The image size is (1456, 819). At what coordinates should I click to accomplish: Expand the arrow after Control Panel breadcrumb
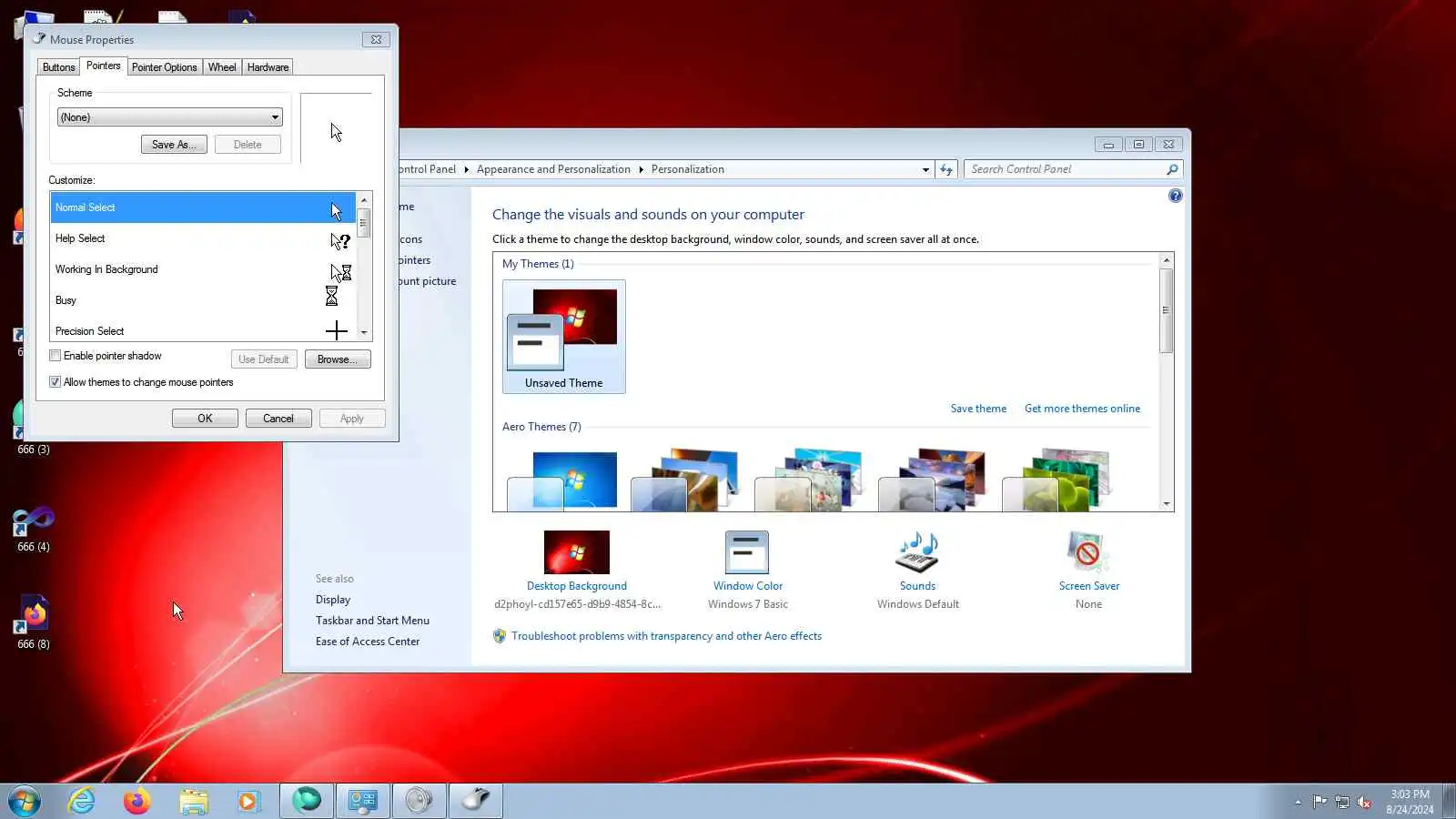[x=466, y=169]
